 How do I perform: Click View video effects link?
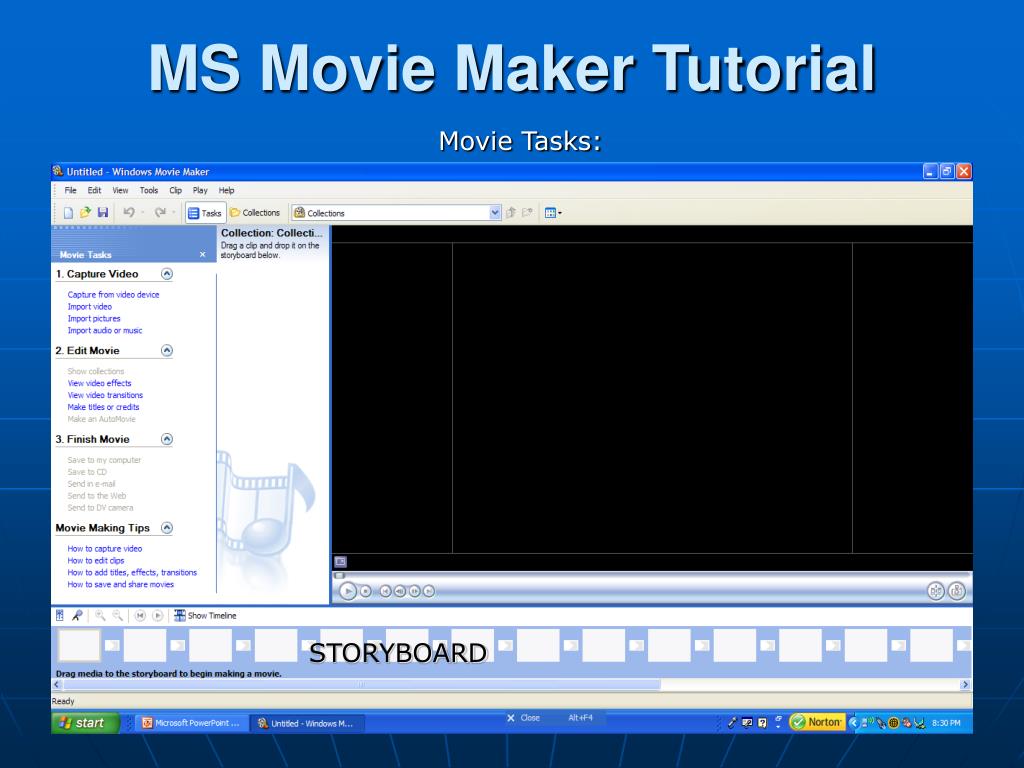pyautogui.click(x=99, y=383)
